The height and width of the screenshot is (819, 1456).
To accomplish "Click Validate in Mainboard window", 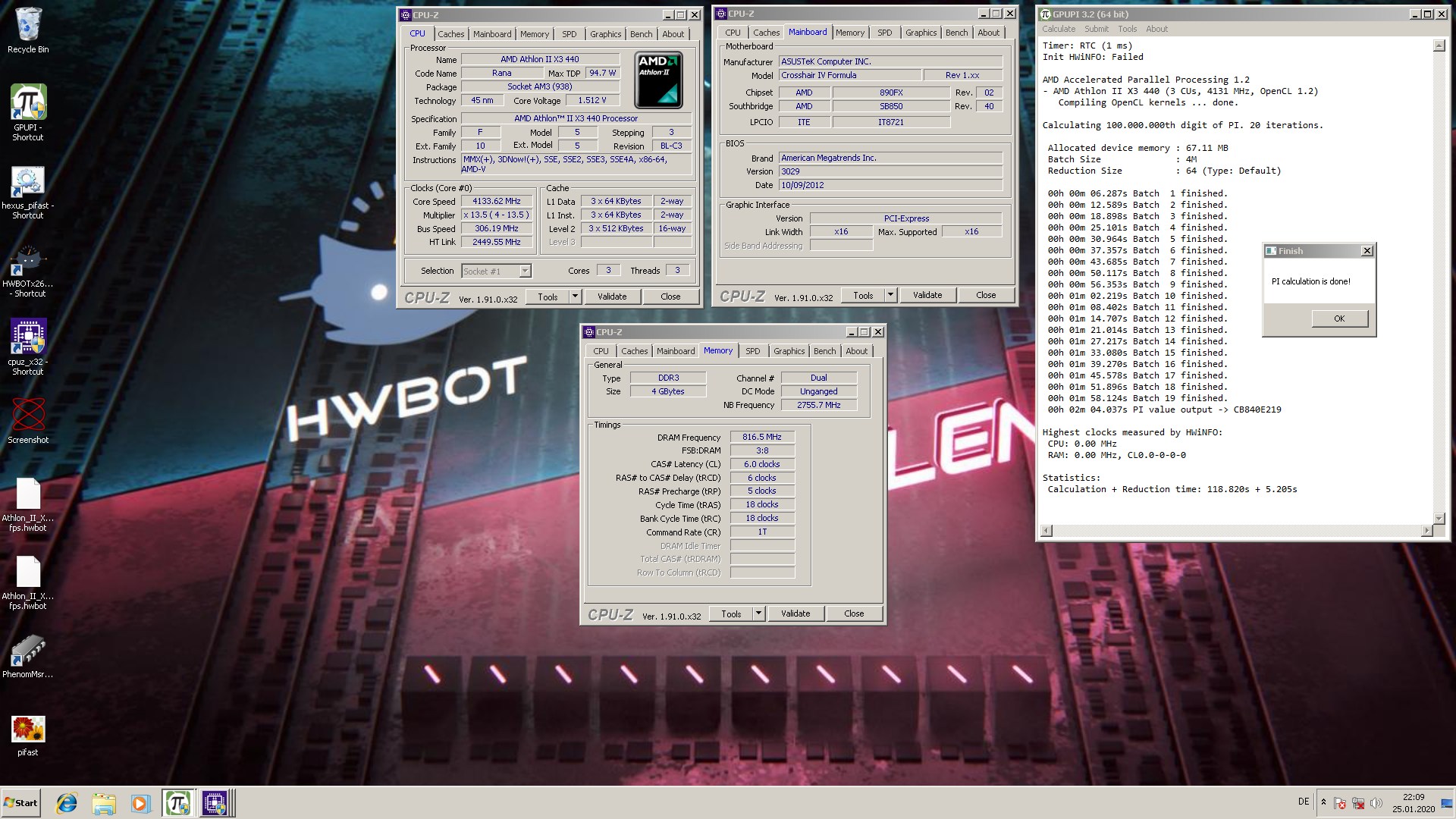I will [927, 295].
